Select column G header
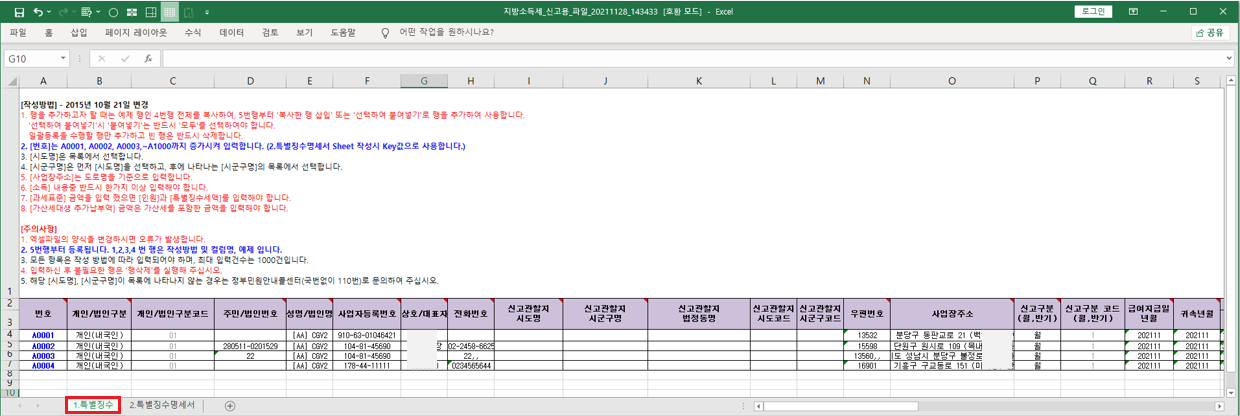Screen dimensions: 1240x416 point(424,81)
